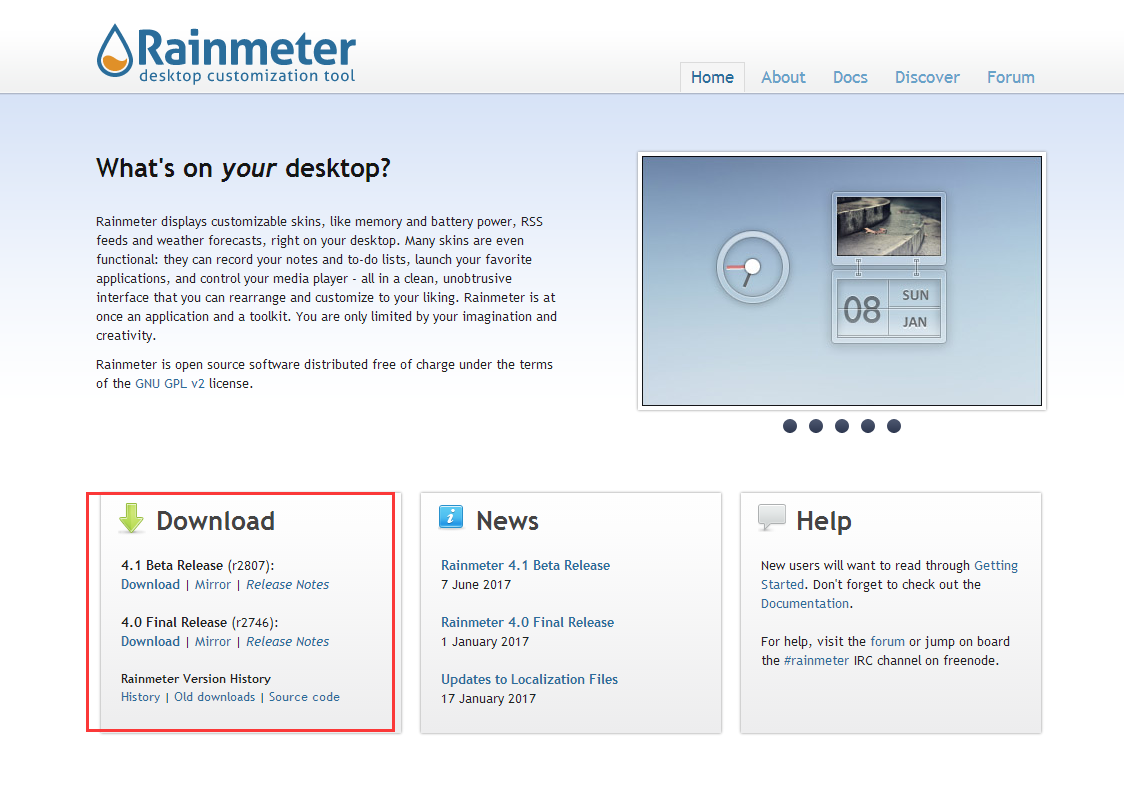The image size is (1124, 797).
Task: Open Mirror for 4.0 Final Release
Action: [x=213, y=641]
